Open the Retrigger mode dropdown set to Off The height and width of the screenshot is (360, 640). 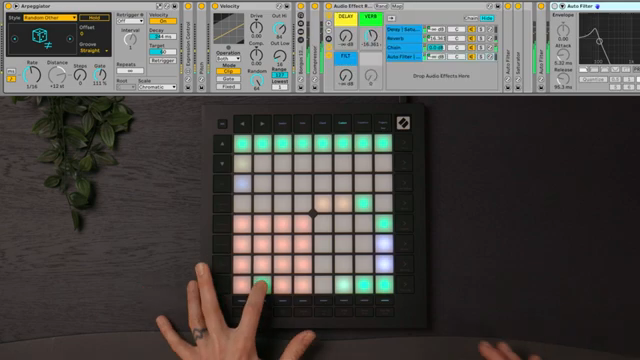point(130,21)
